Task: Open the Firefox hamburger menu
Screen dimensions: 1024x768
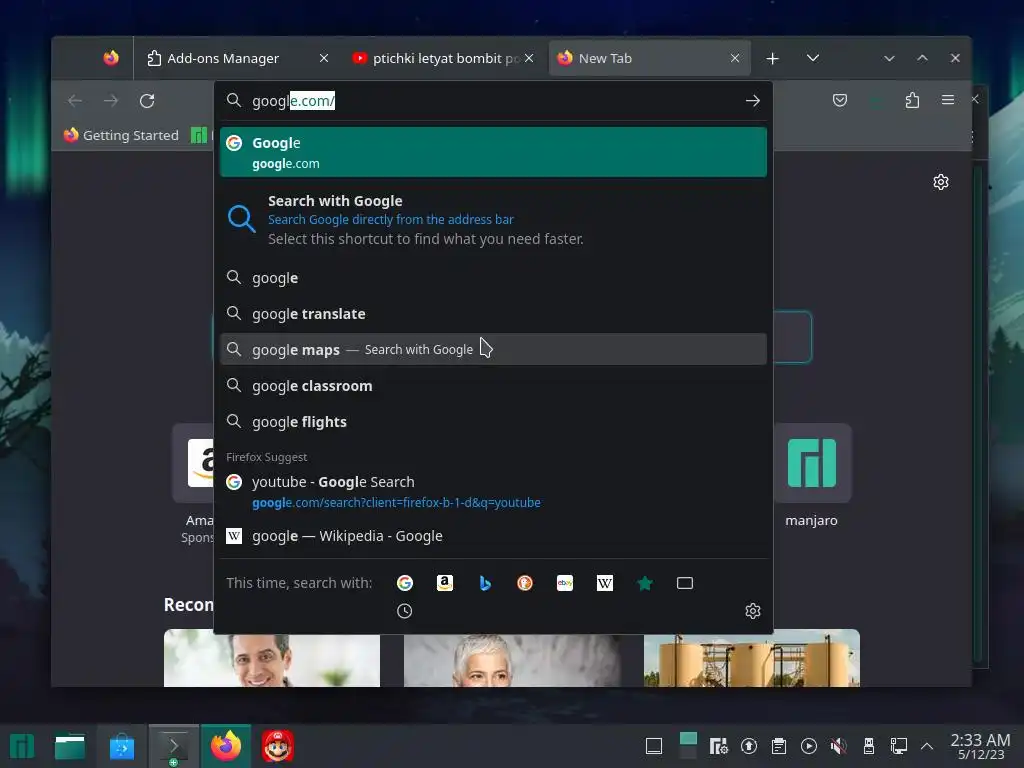Action: 948,100
